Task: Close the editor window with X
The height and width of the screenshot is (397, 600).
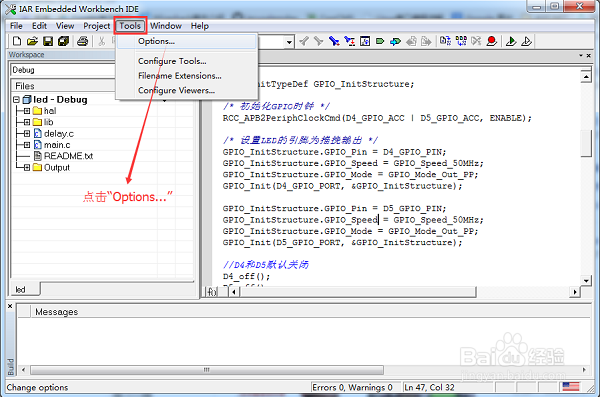Action: click(589, 56)
